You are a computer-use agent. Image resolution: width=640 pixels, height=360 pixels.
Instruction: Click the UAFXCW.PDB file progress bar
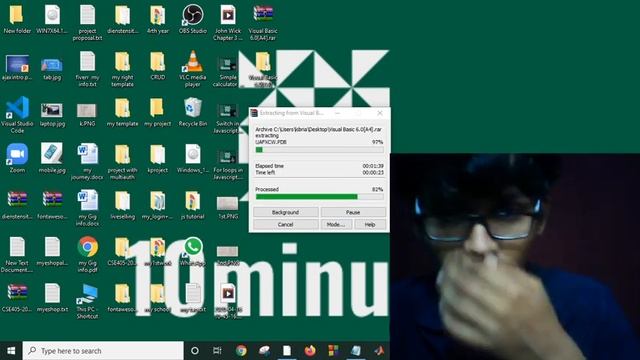pyautogui.click(x=319, y=150)
